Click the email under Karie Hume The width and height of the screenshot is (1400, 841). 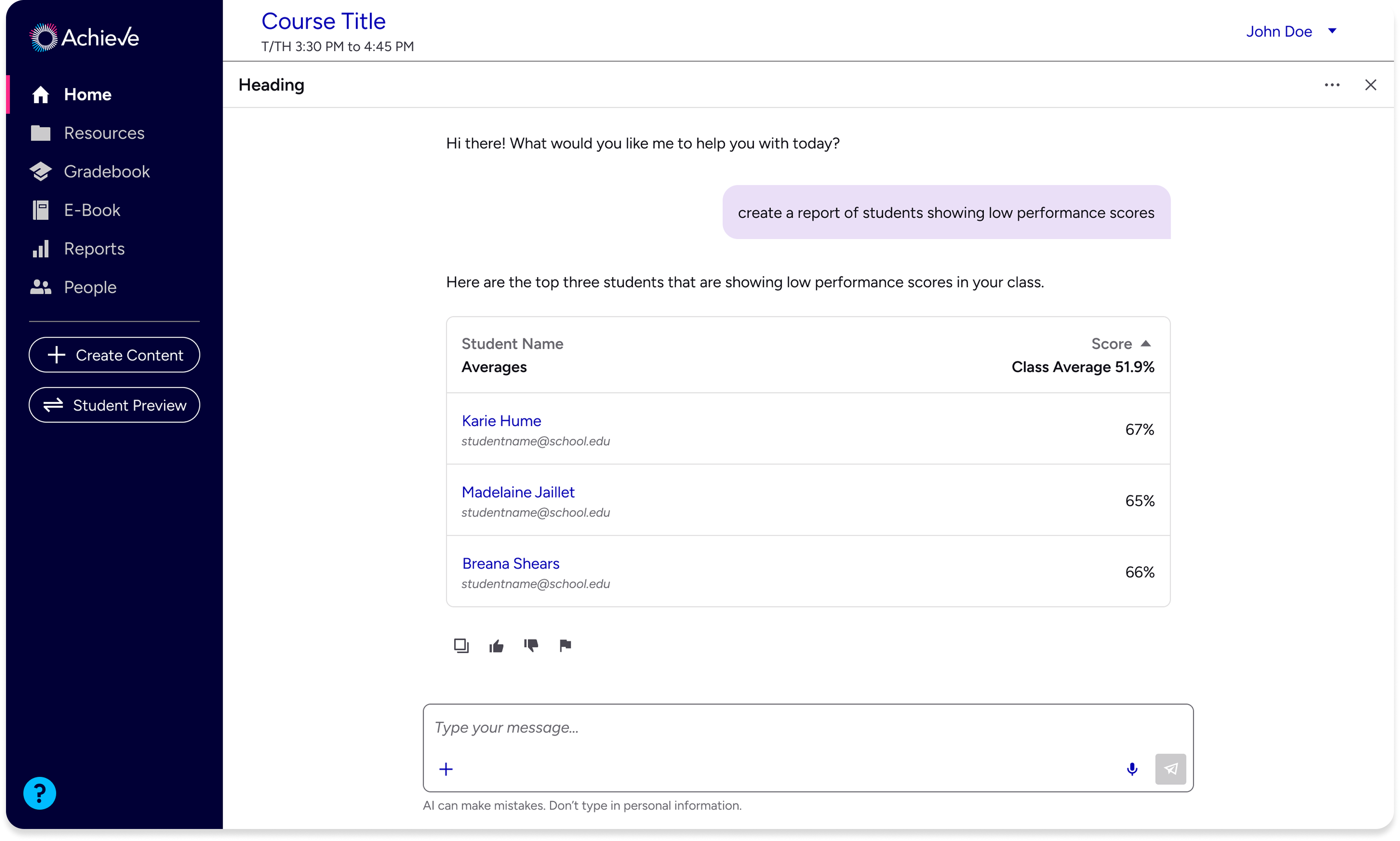535,441
